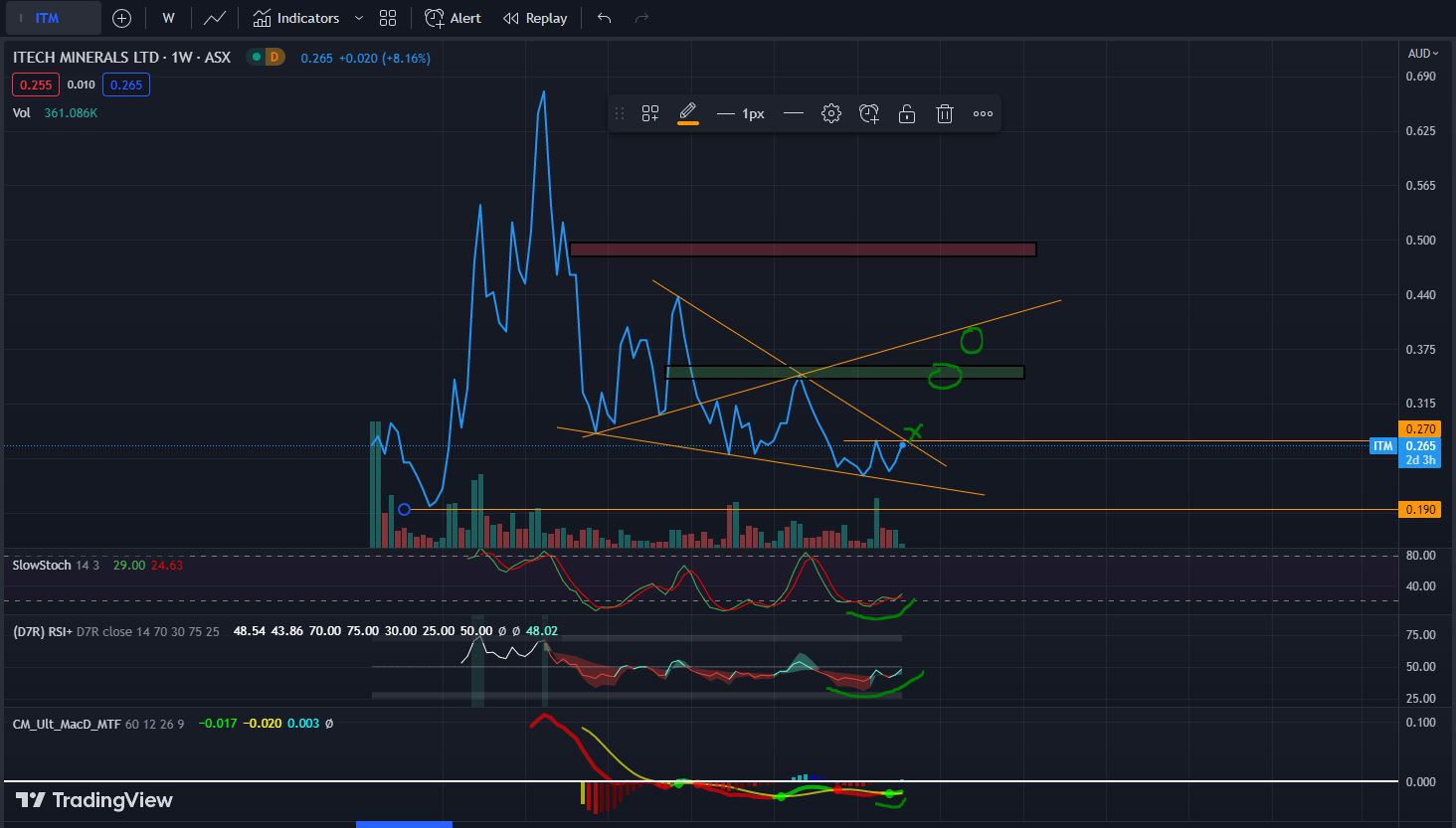
Task: Click the RSI value 48.02
Action: [542, 631]
